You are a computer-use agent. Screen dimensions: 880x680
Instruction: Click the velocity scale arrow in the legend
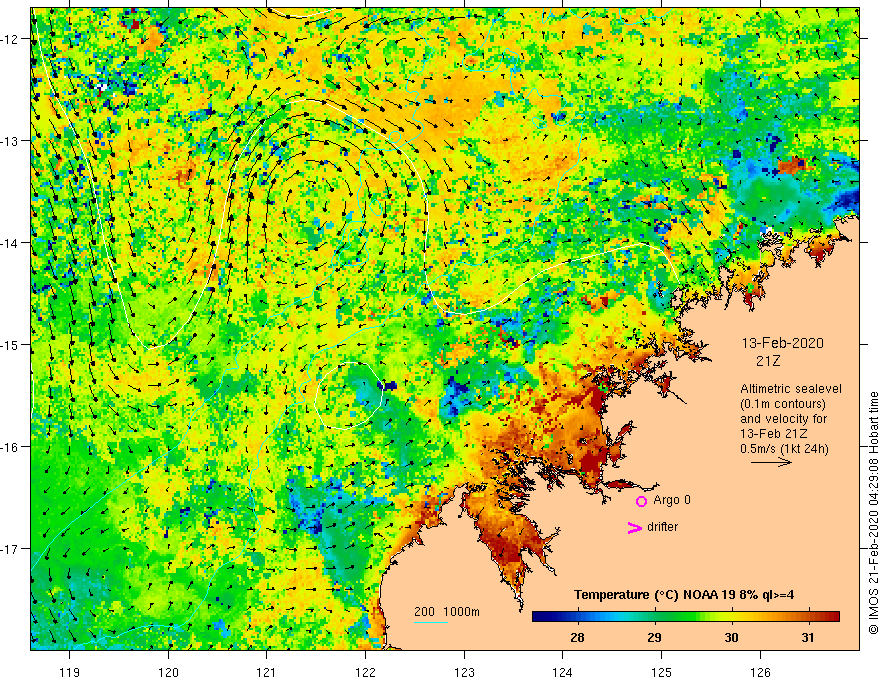point(771,462)
